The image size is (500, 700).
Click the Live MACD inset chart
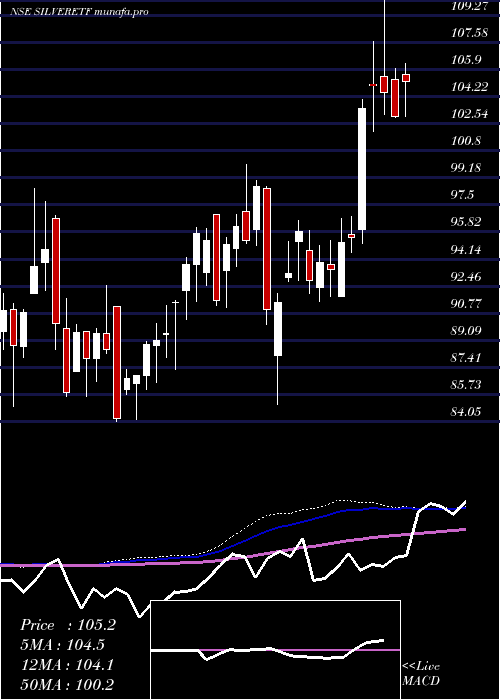click(x=275, y=650)
